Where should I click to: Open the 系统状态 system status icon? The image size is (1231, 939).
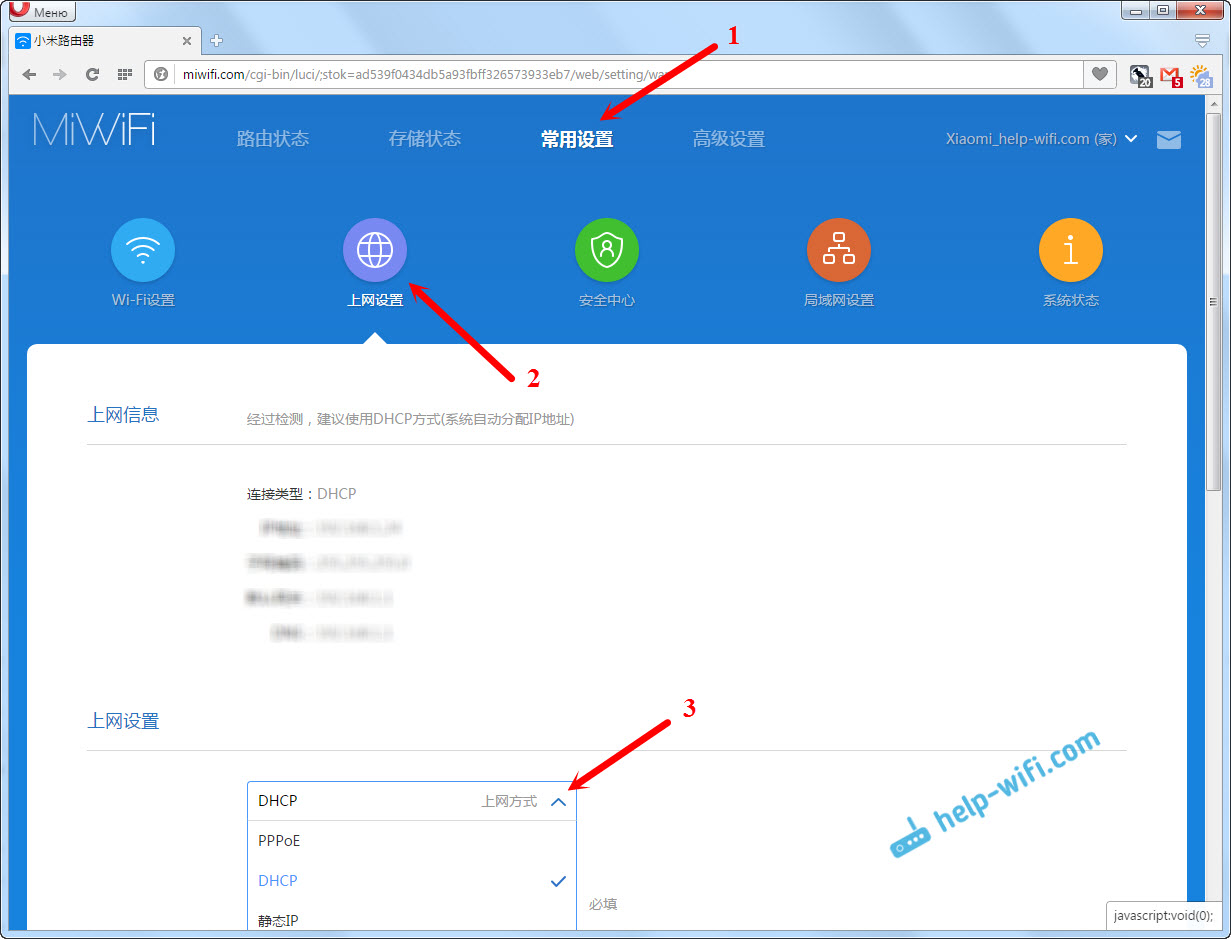point(1071,249)
